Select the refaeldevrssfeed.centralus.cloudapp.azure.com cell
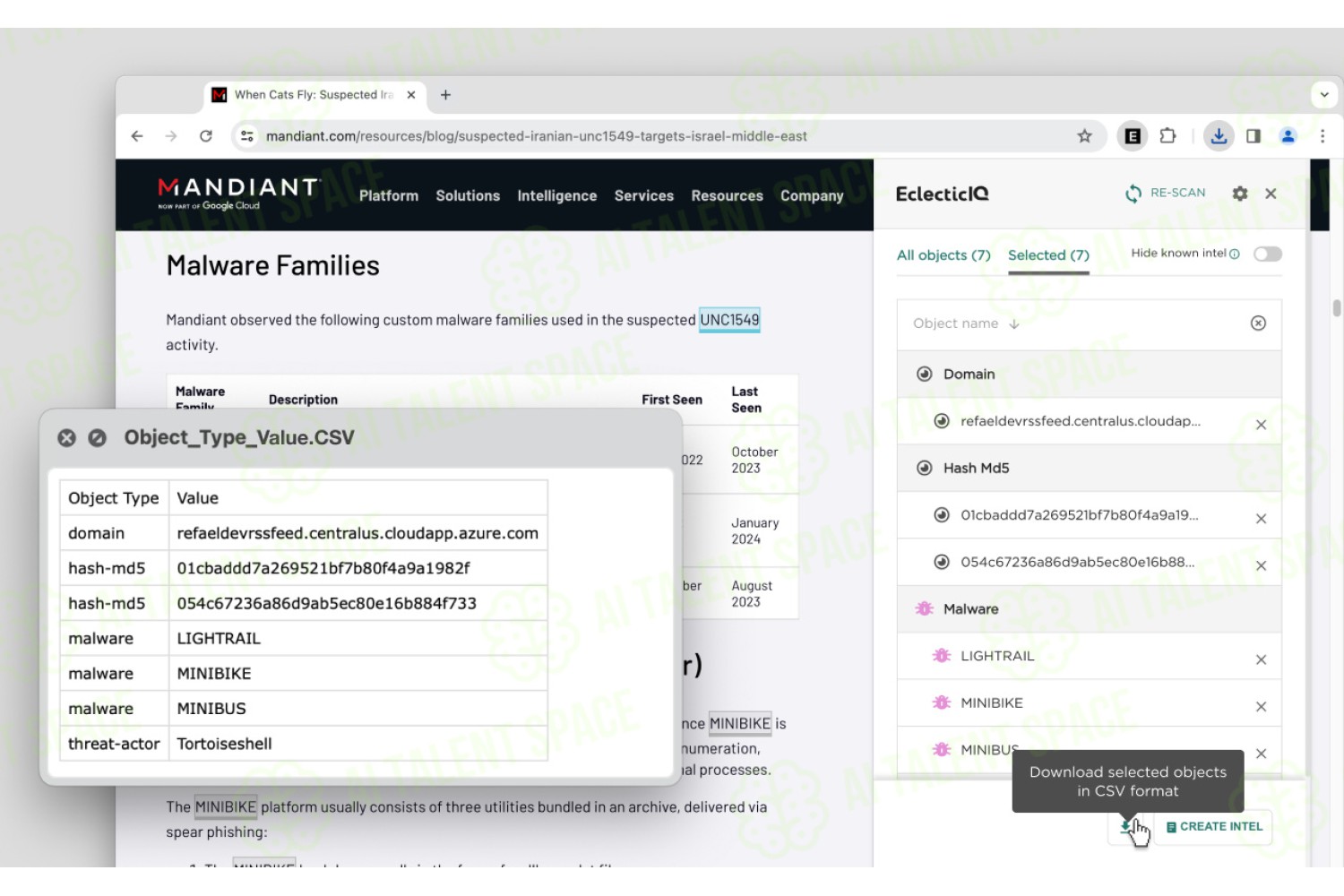 [x=358, y=534]
